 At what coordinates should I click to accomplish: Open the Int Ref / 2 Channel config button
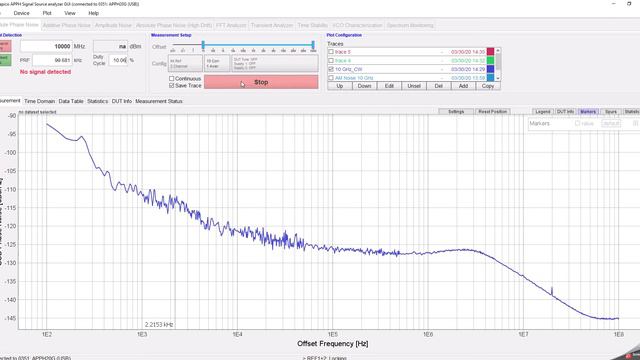(x=185, y=63)
